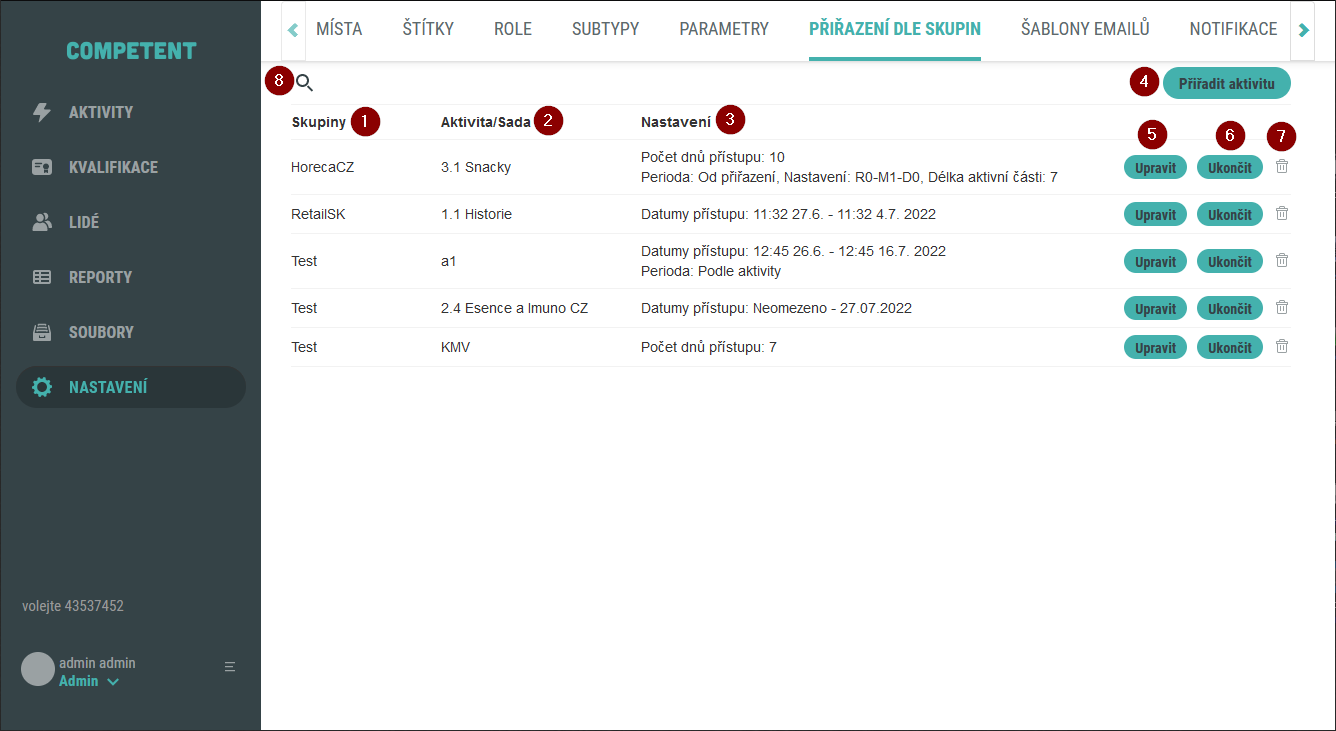Click the 2.4 Esence a Imuno CZ cell
The height and width of the screenshot is (731, 1336).
514,308
